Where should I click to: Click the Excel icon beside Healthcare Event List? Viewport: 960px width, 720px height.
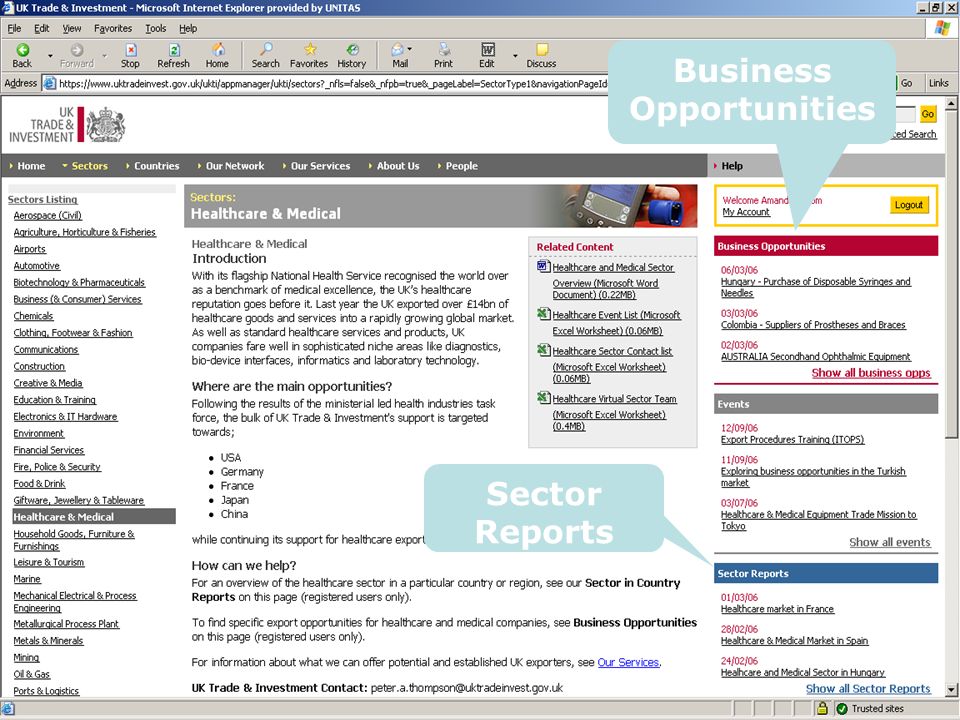point(543,313)
